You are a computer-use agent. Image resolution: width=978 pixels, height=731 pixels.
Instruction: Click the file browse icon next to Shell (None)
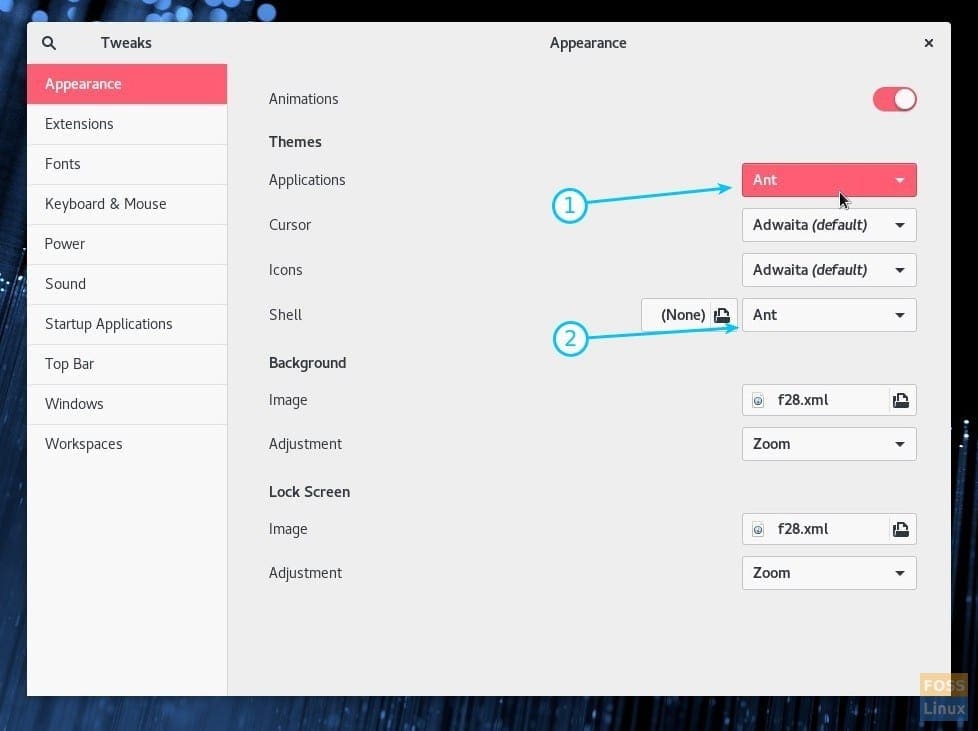coord(722,315)
